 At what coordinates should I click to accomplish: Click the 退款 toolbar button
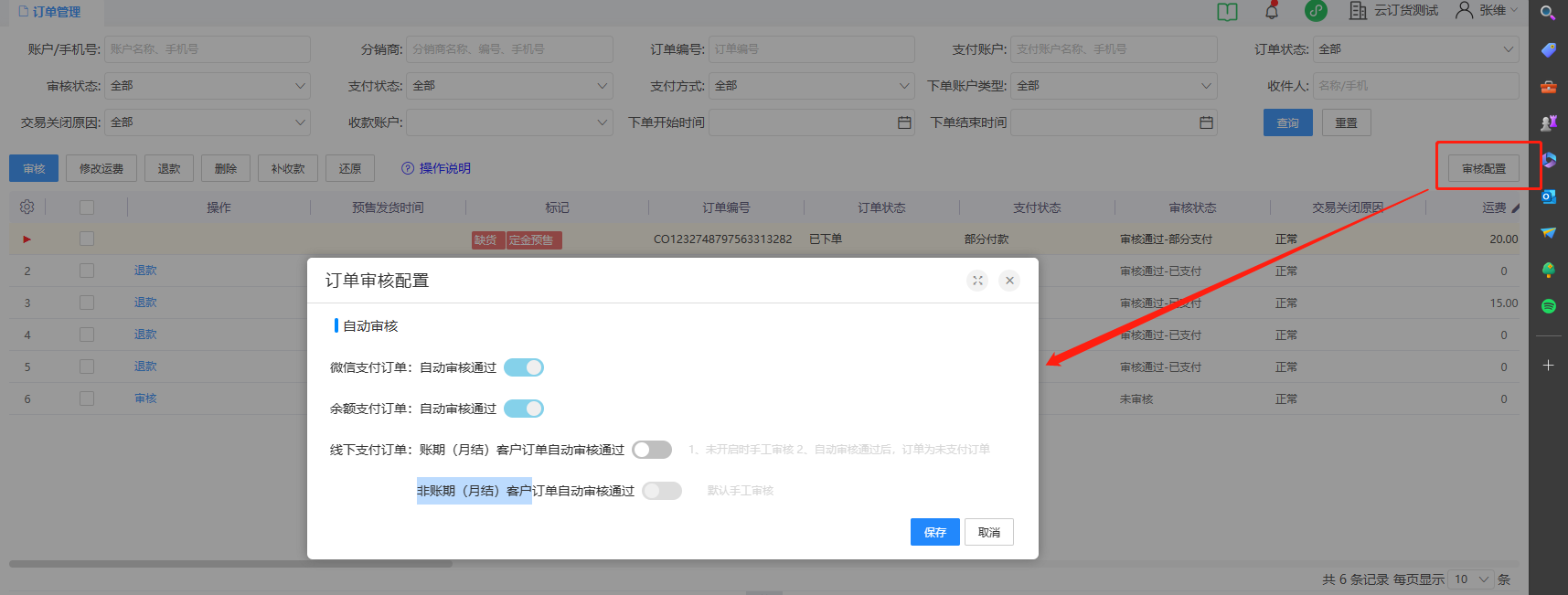(x=169, y=168)
